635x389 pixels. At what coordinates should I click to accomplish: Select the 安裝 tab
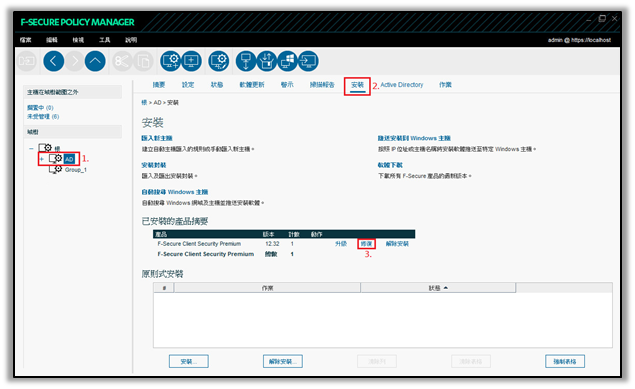coord(357,85)
